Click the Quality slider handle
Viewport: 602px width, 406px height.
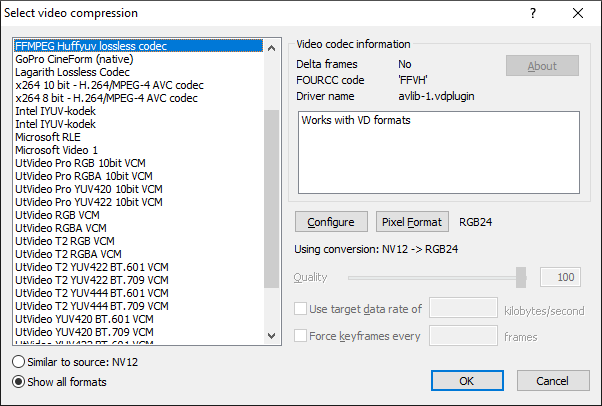tap(521, 277)
